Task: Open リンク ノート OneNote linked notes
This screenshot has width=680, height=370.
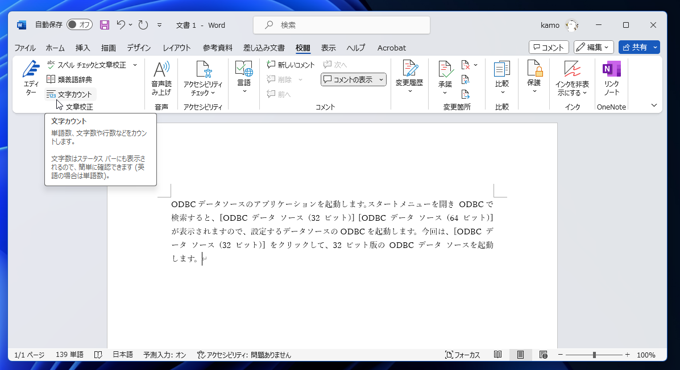Action: pyautogui.click(x=611, y=78)
